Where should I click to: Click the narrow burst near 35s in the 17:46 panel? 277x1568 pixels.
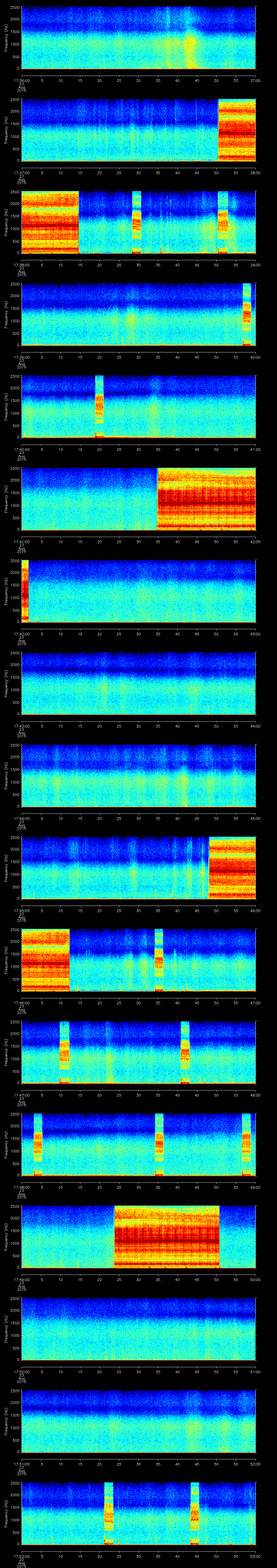pos(159,960)
